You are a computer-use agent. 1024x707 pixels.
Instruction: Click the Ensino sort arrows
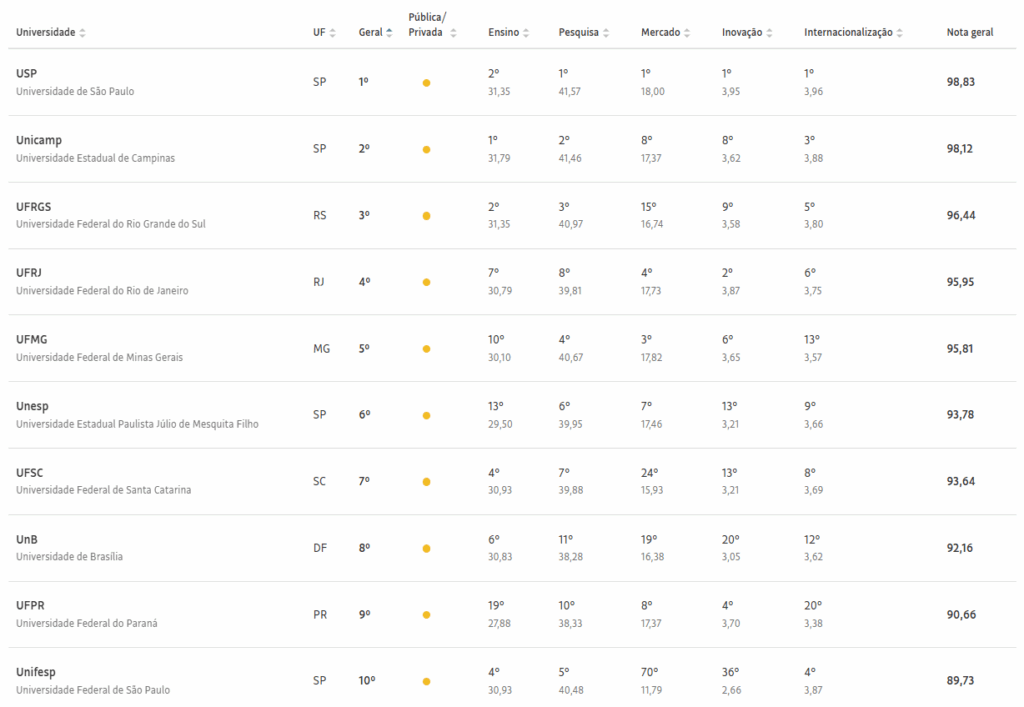coord(526,33)
